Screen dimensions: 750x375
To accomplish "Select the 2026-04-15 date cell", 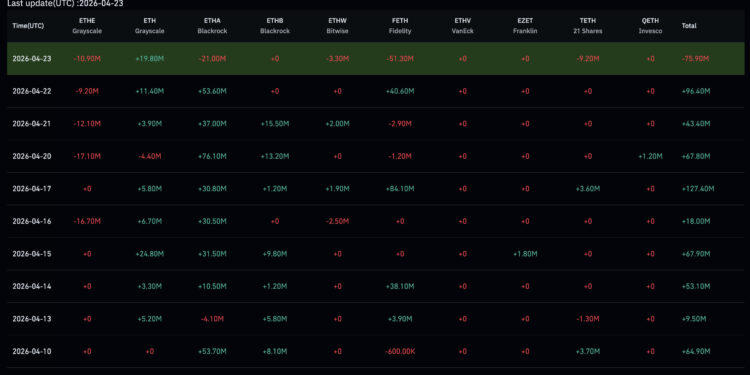I will pos(32,254).
